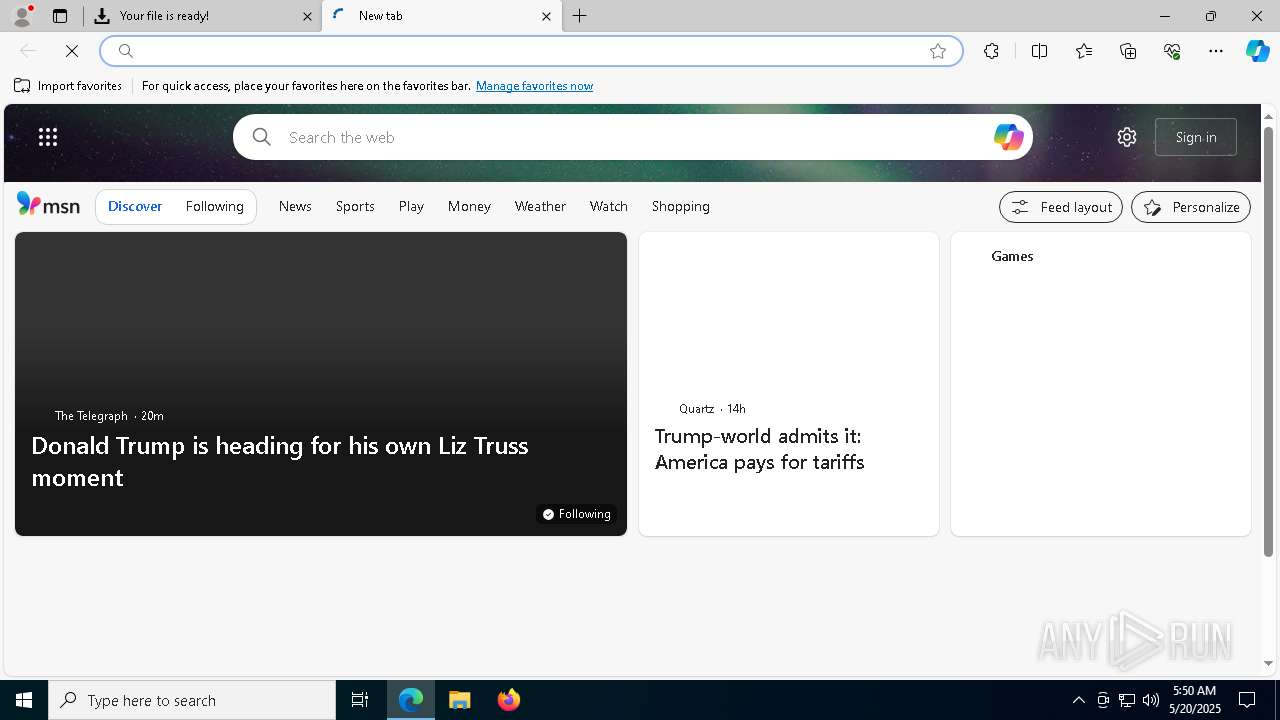Close the 'Your file is ready!' tab
The height and width of the screenshot is (720, 1280).
click(307, 16)
